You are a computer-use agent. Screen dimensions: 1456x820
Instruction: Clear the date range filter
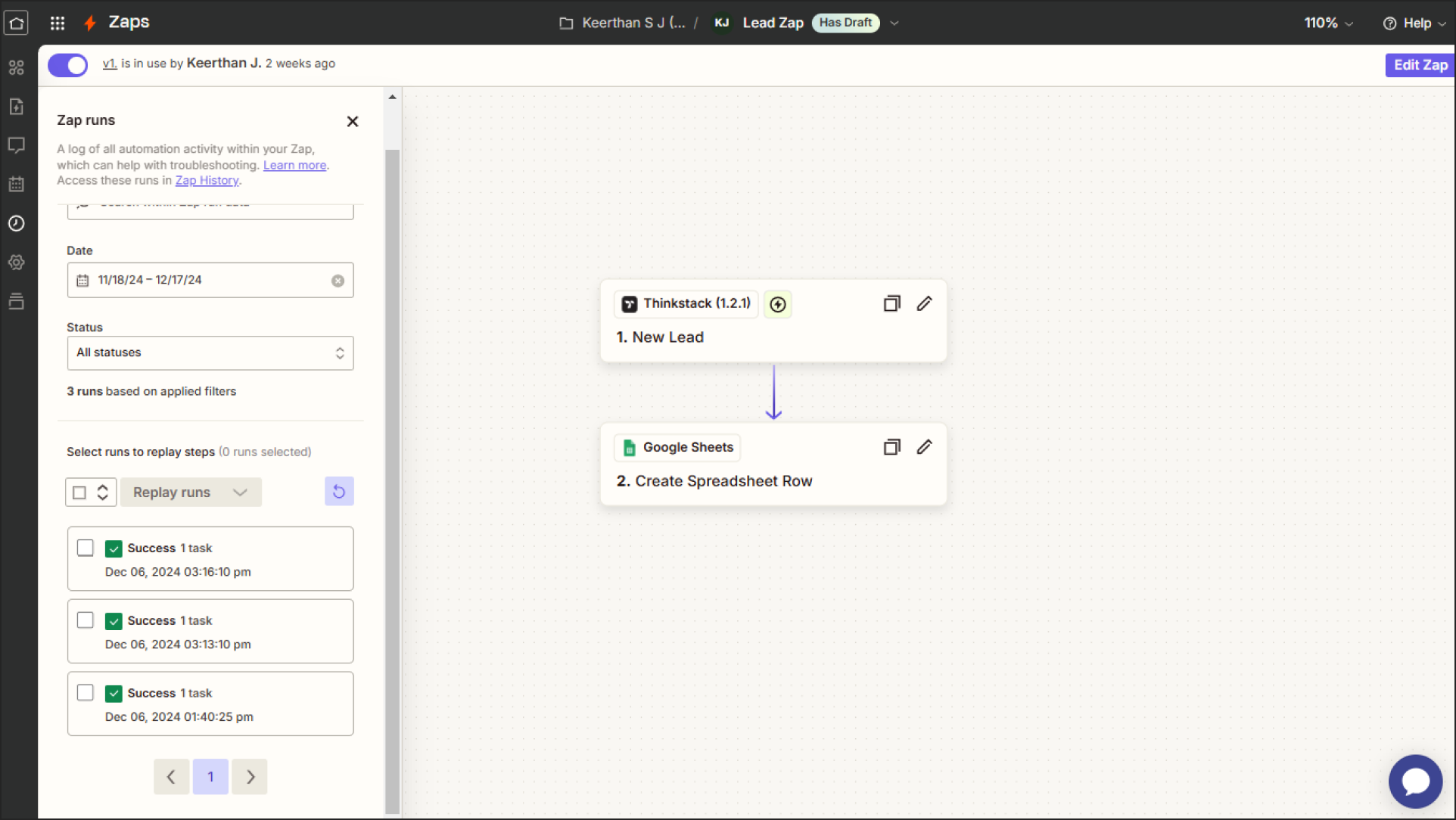pyautogui.click(x=338, y=281)
